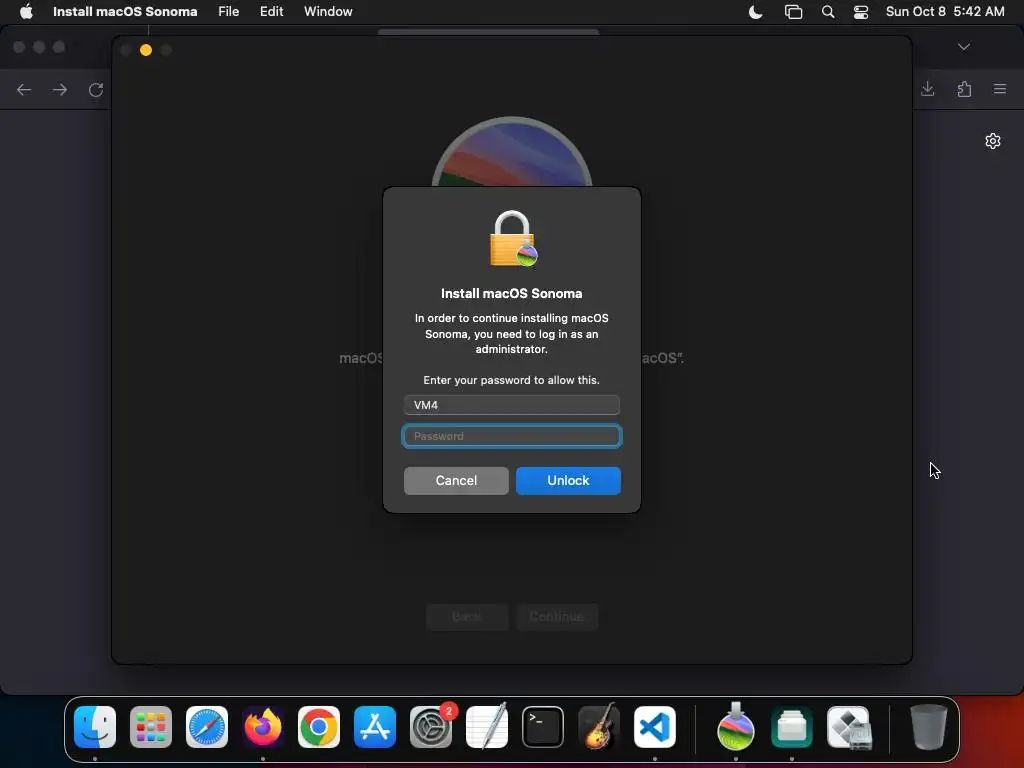Open the Apple menu
Screen dimensions: 1024x768
point(26,12)
